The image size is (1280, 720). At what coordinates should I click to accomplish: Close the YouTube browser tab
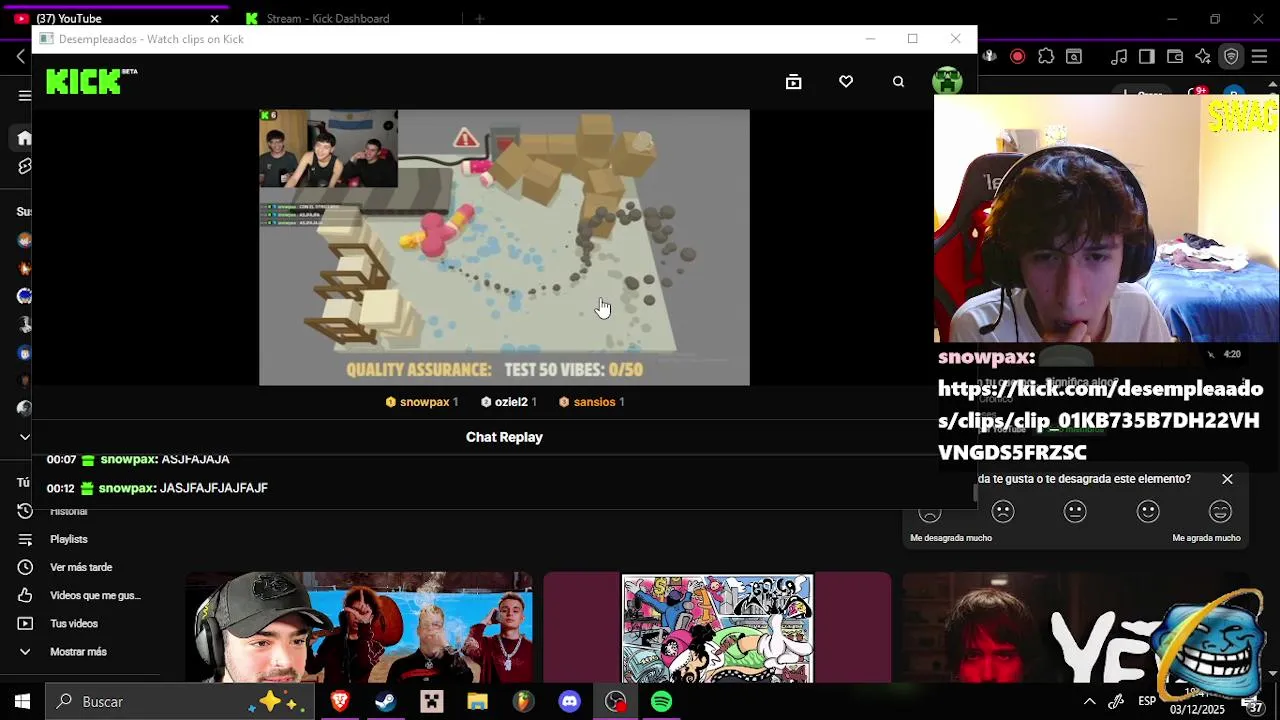pyautogui.click(x=214, y=18)
